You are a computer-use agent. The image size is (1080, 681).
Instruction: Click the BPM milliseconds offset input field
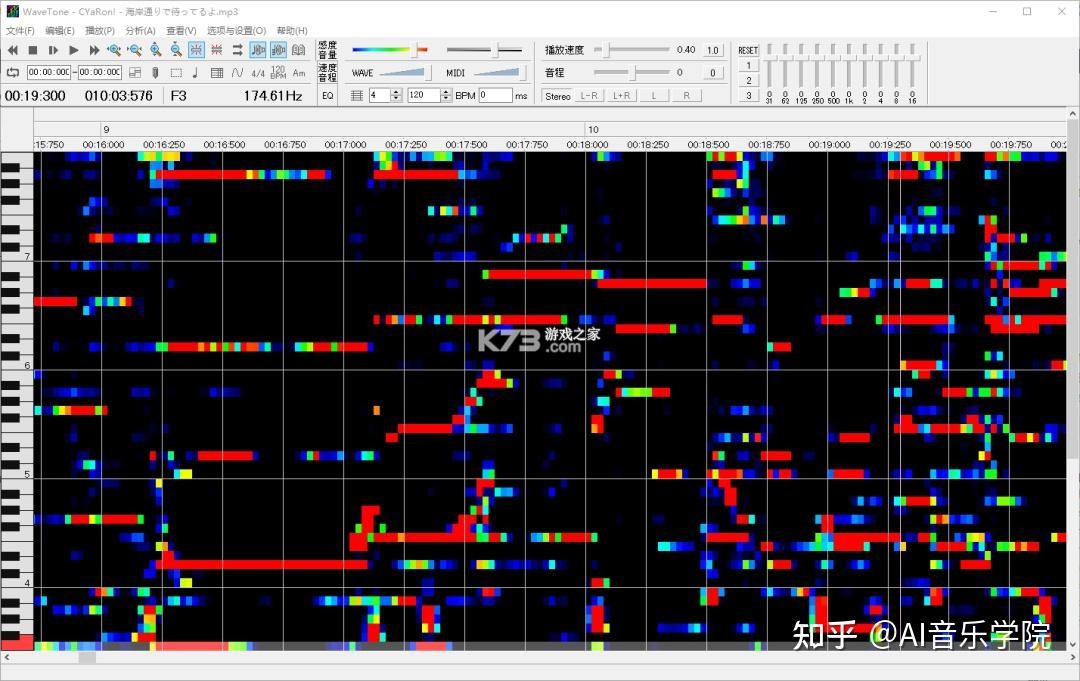(495, 96)
